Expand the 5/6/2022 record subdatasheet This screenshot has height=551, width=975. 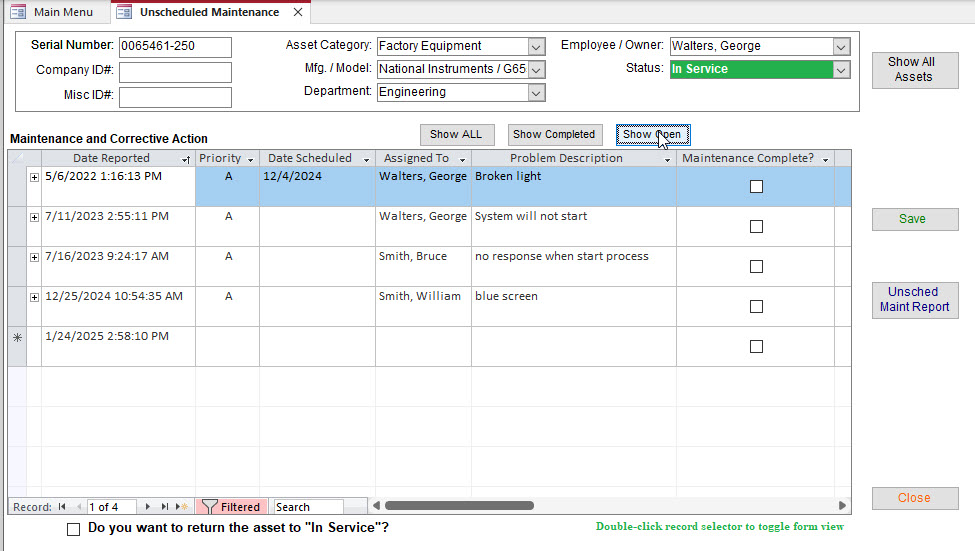click(x=34, y=177)
